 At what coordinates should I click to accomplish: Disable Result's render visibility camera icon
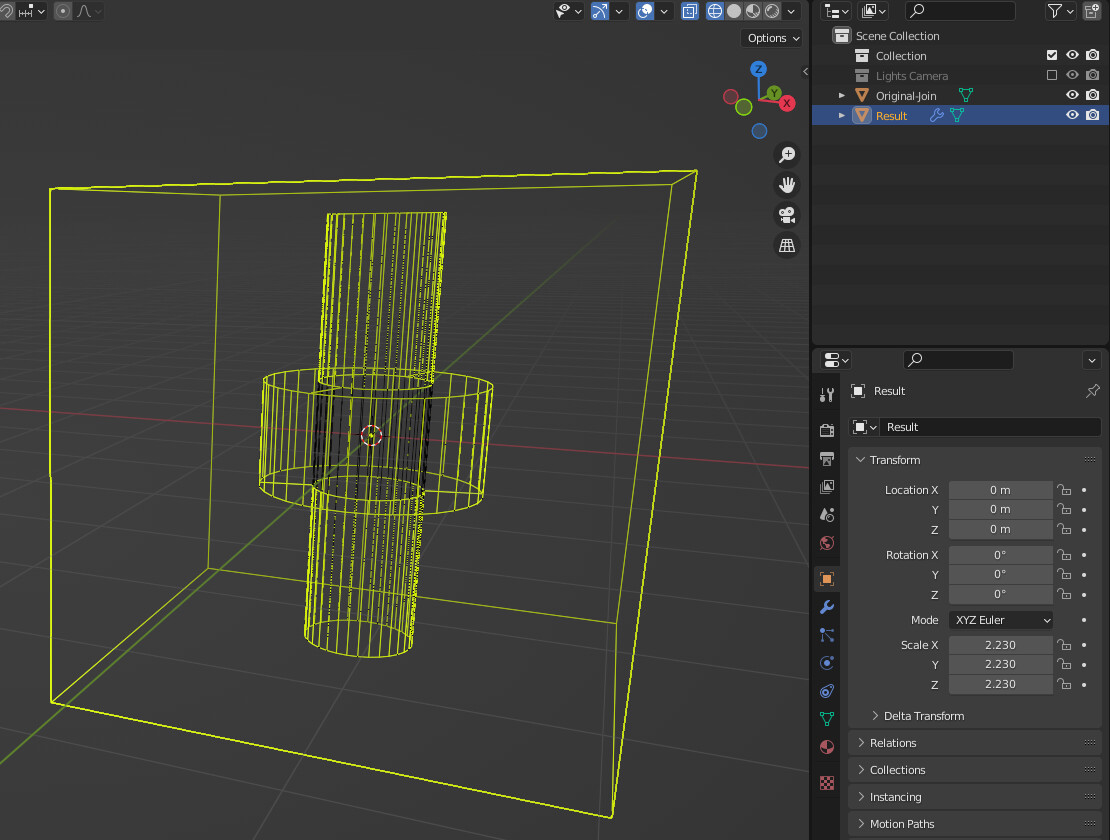[x=1092, y=115]
